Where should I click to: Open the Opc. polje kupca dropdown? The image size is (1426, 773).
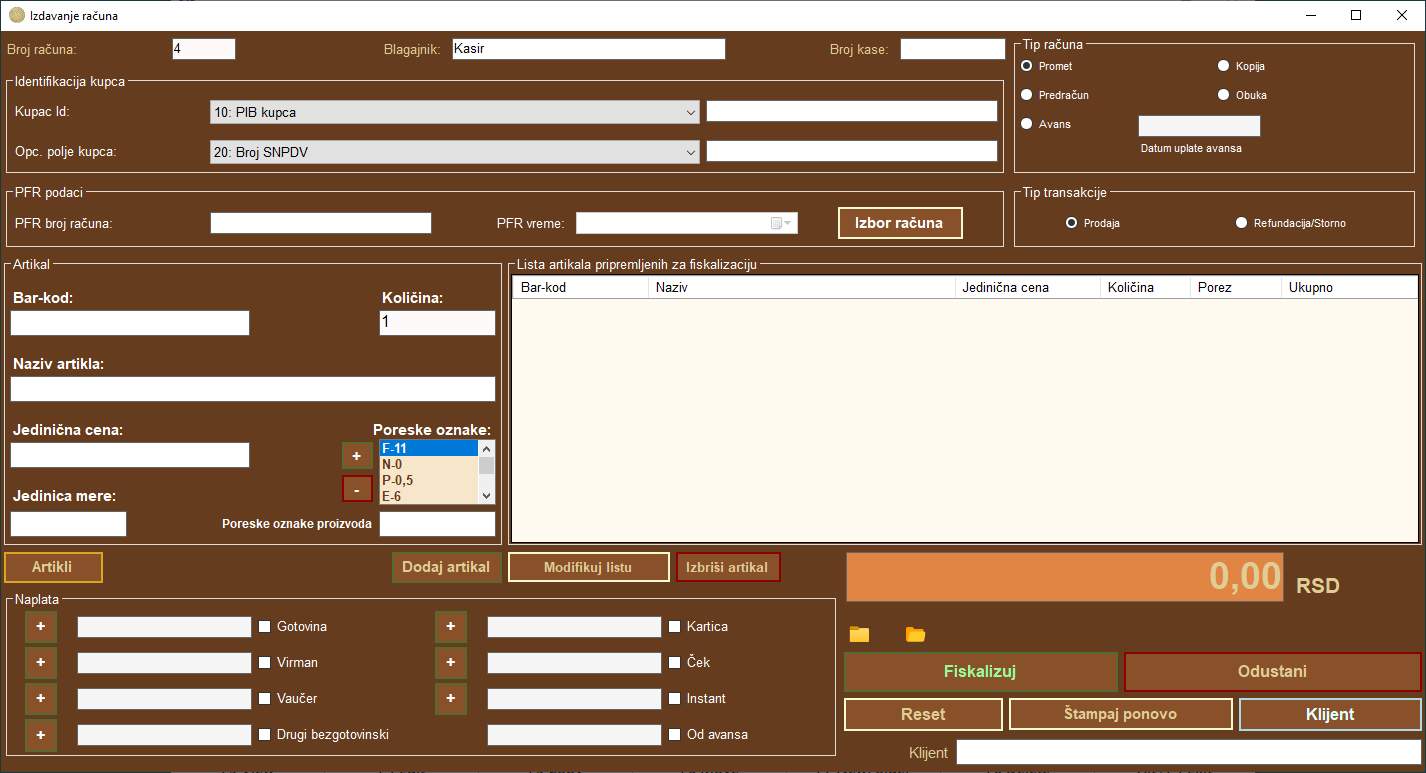pyautogui.click(x=455, y=152)
